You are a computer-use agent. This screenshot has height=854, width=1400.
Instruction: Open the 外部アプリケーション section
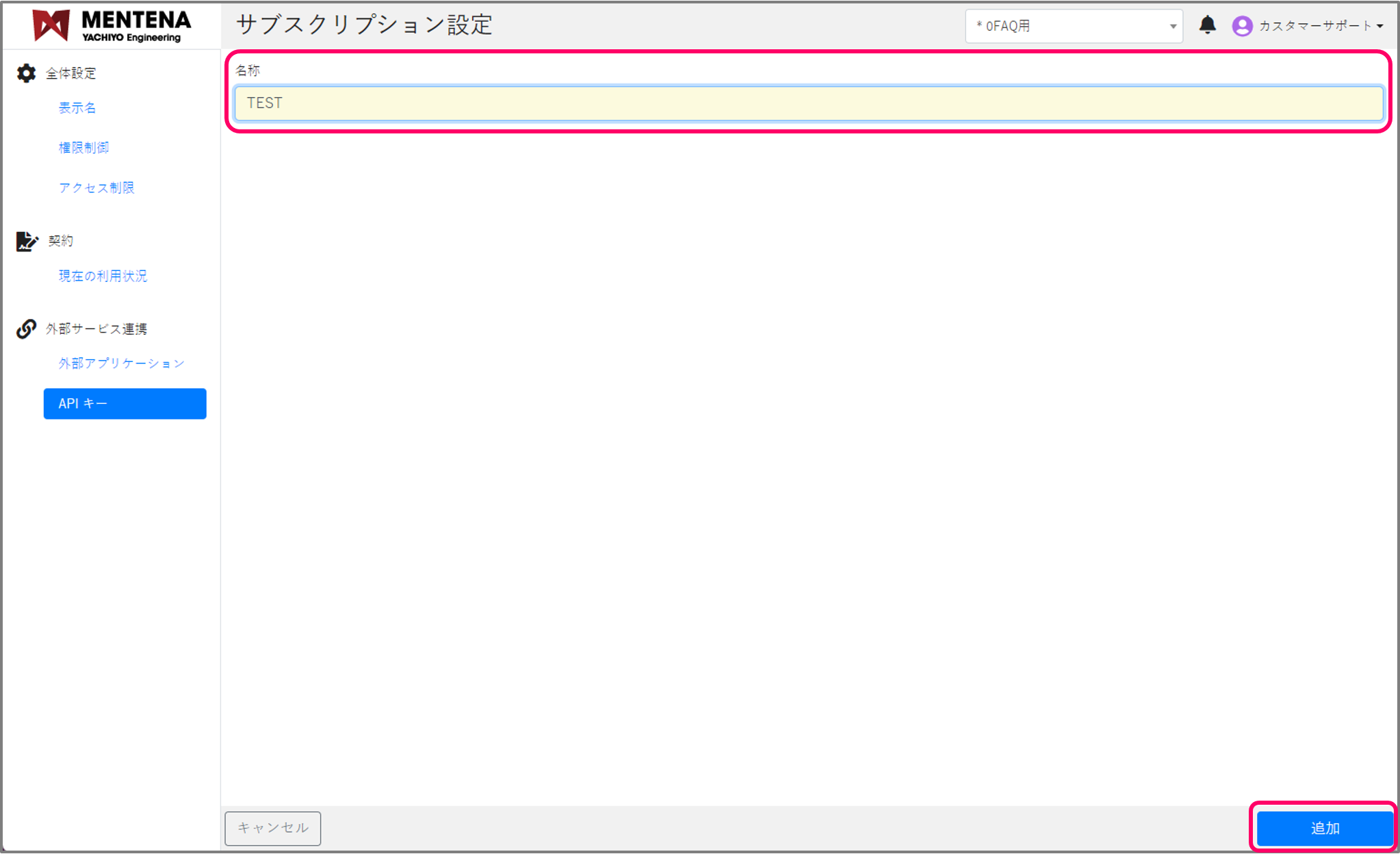pyautogui.click(x=121, y=363)
